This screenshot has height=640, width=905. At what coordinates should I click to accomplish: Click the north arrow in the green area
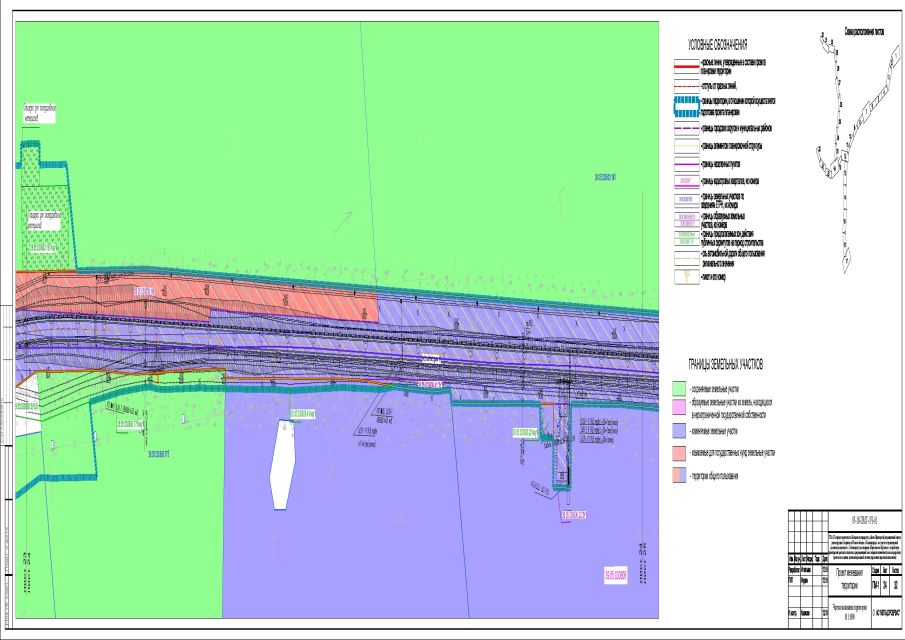342,220
